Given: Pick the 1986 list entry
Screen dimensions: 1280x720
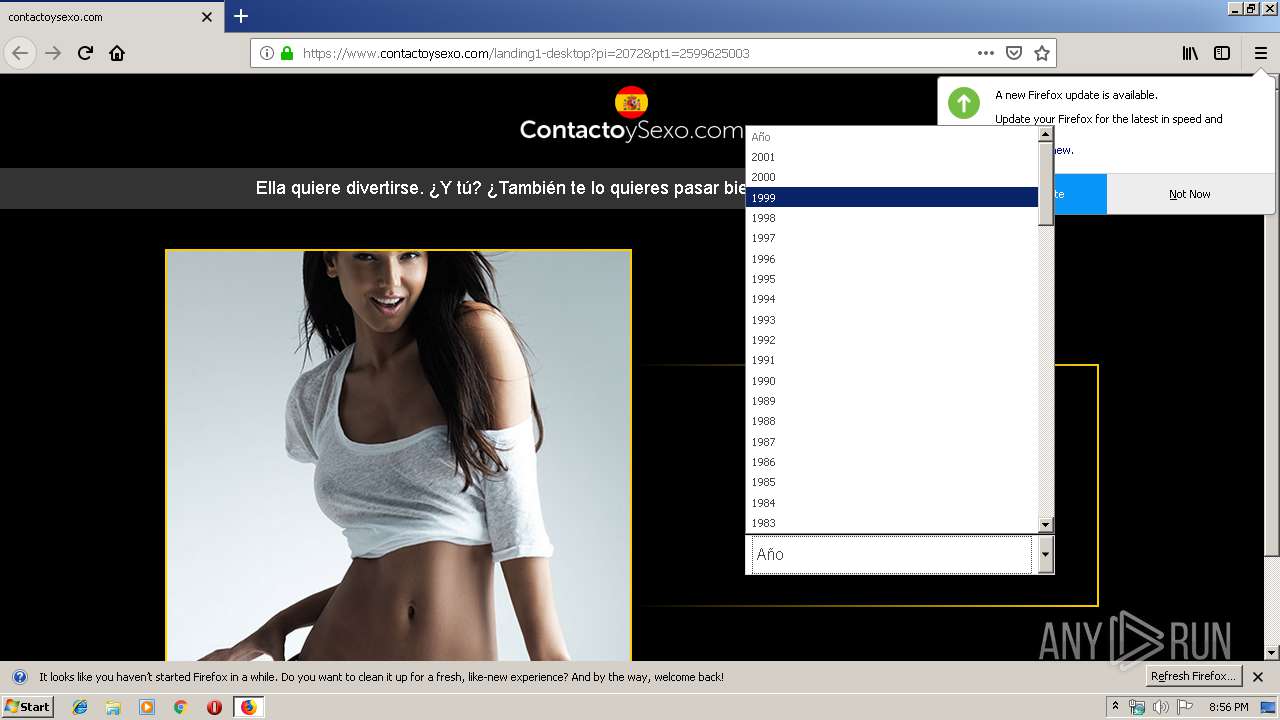Looking at the screenshot, I should [x=892, y=462].
